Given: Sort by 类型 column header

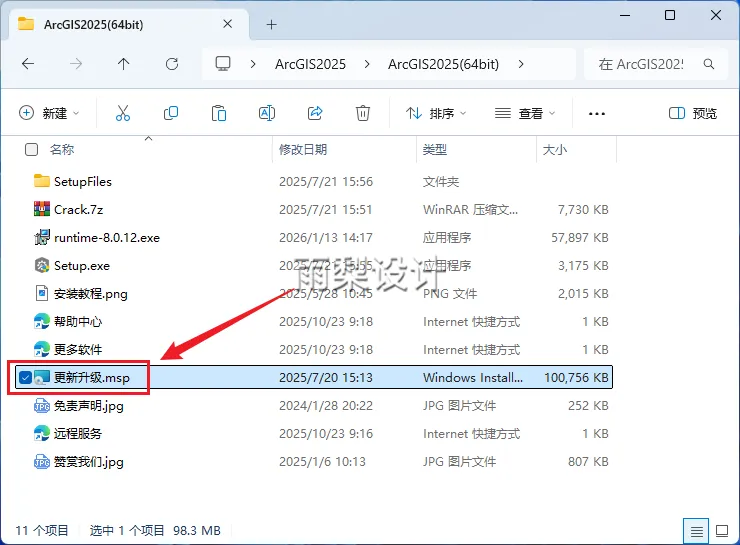Looking at the screenshot, I should click(435, 150).
